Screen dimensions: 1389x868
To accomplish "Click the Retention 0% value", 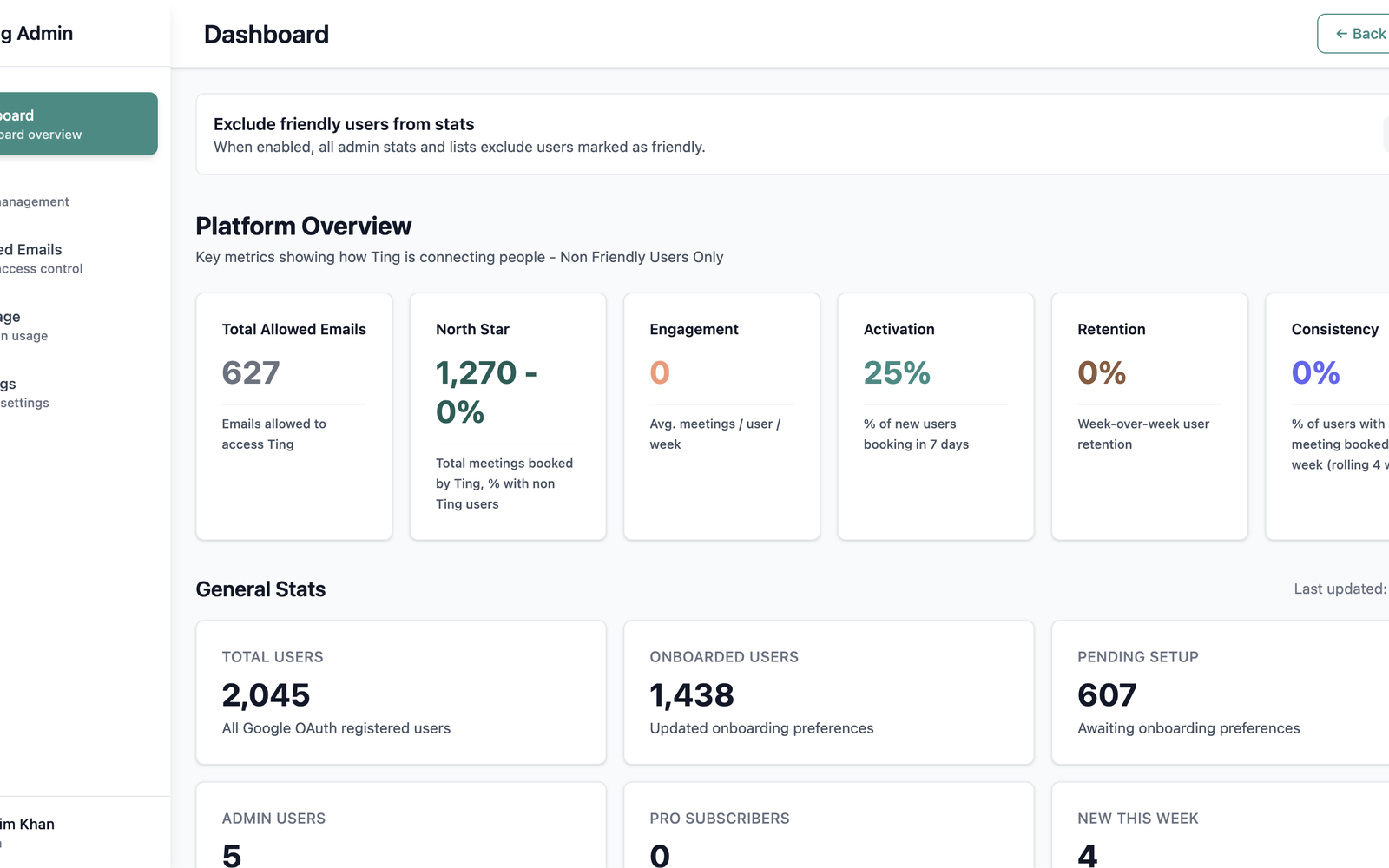I will 1102,372.
